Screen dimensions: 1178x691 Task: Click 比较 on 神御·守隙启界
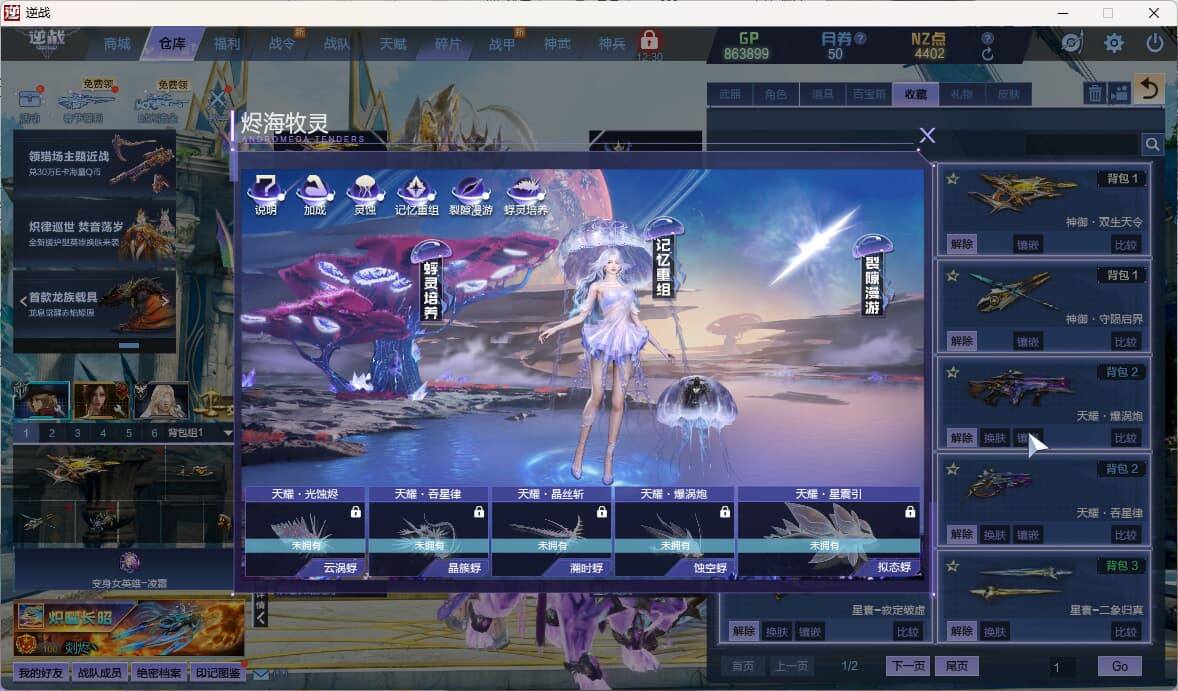(x=1125, y=342)
